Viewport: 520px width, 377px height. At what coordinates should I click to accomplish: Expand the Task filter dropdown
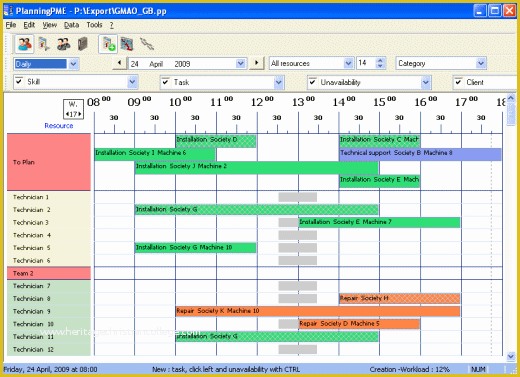(278, 82)
